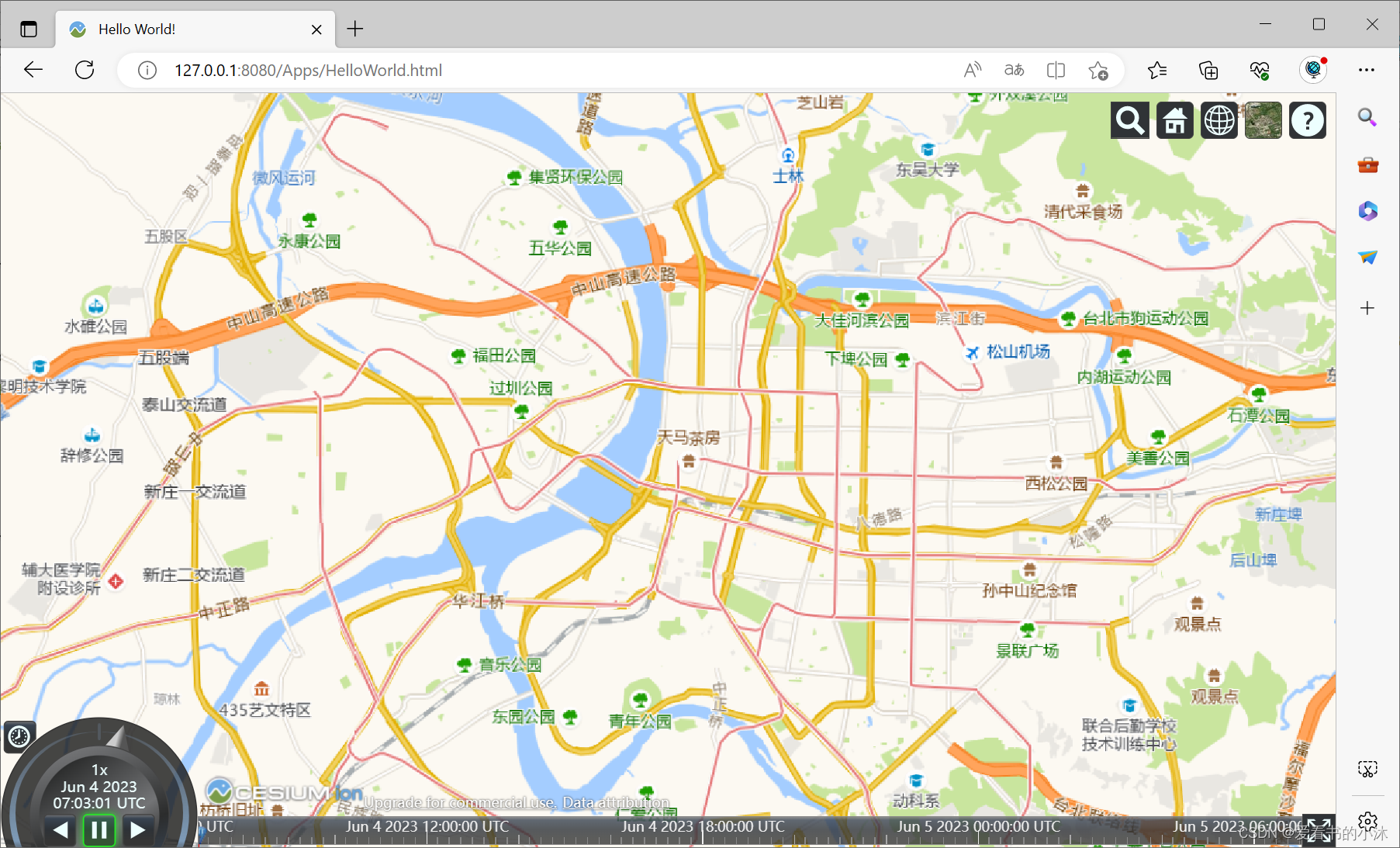
Task: Click the 集贤环保公园 park label
Action: point(576,177)
